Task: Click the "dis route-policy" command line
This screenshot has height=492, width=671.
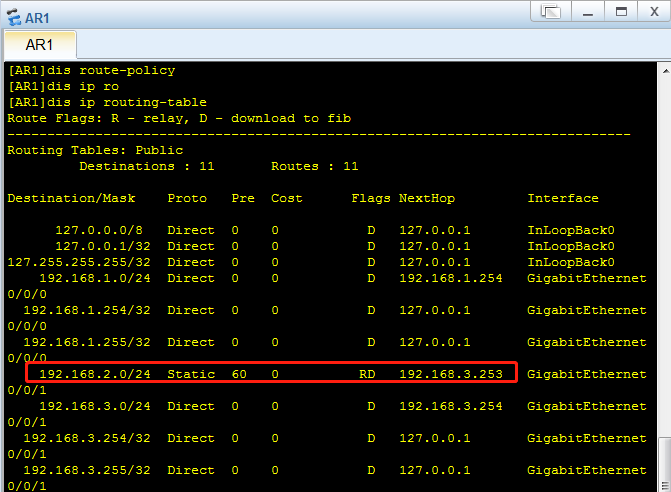Action: (92, 70)
